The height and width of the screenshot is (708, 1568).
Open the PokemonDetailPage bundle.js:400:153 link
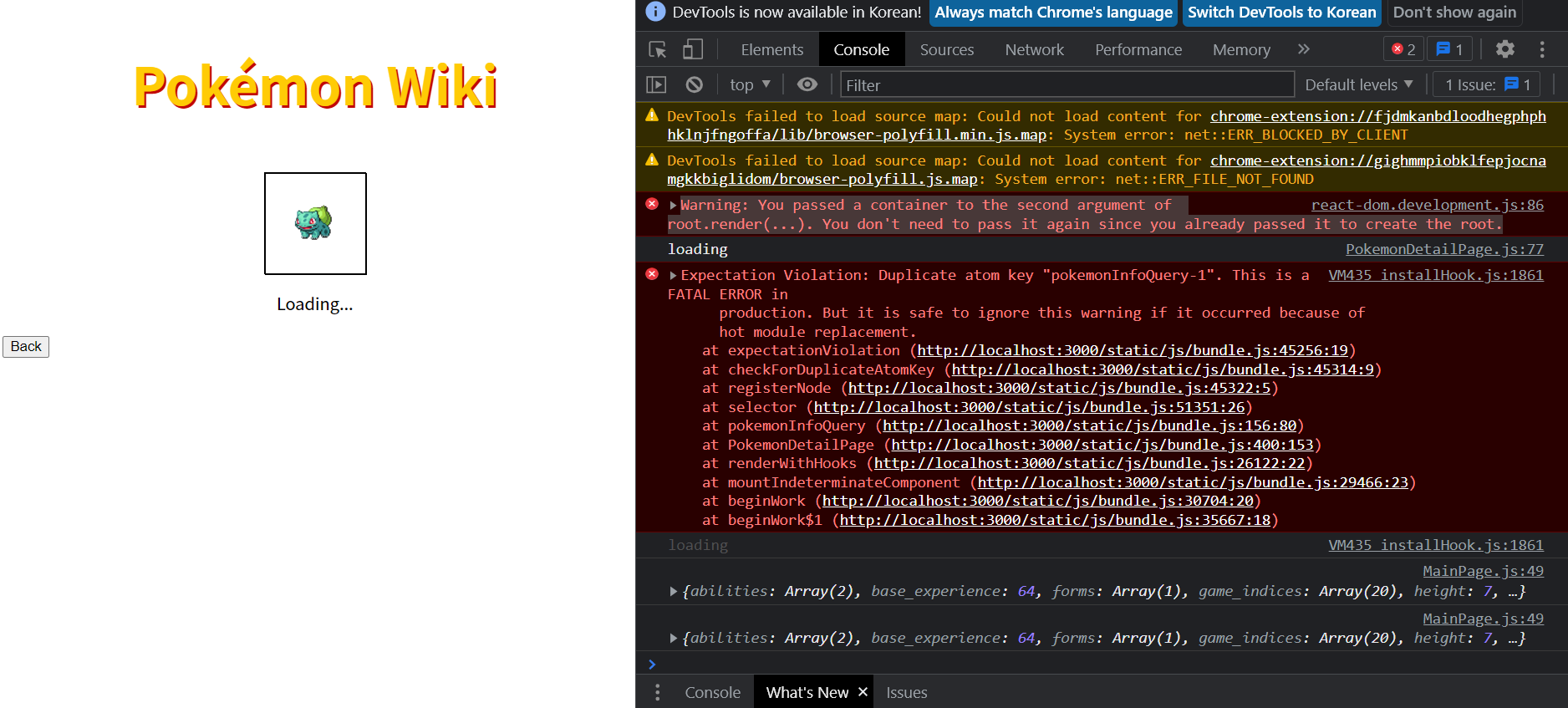(1102, 445)
